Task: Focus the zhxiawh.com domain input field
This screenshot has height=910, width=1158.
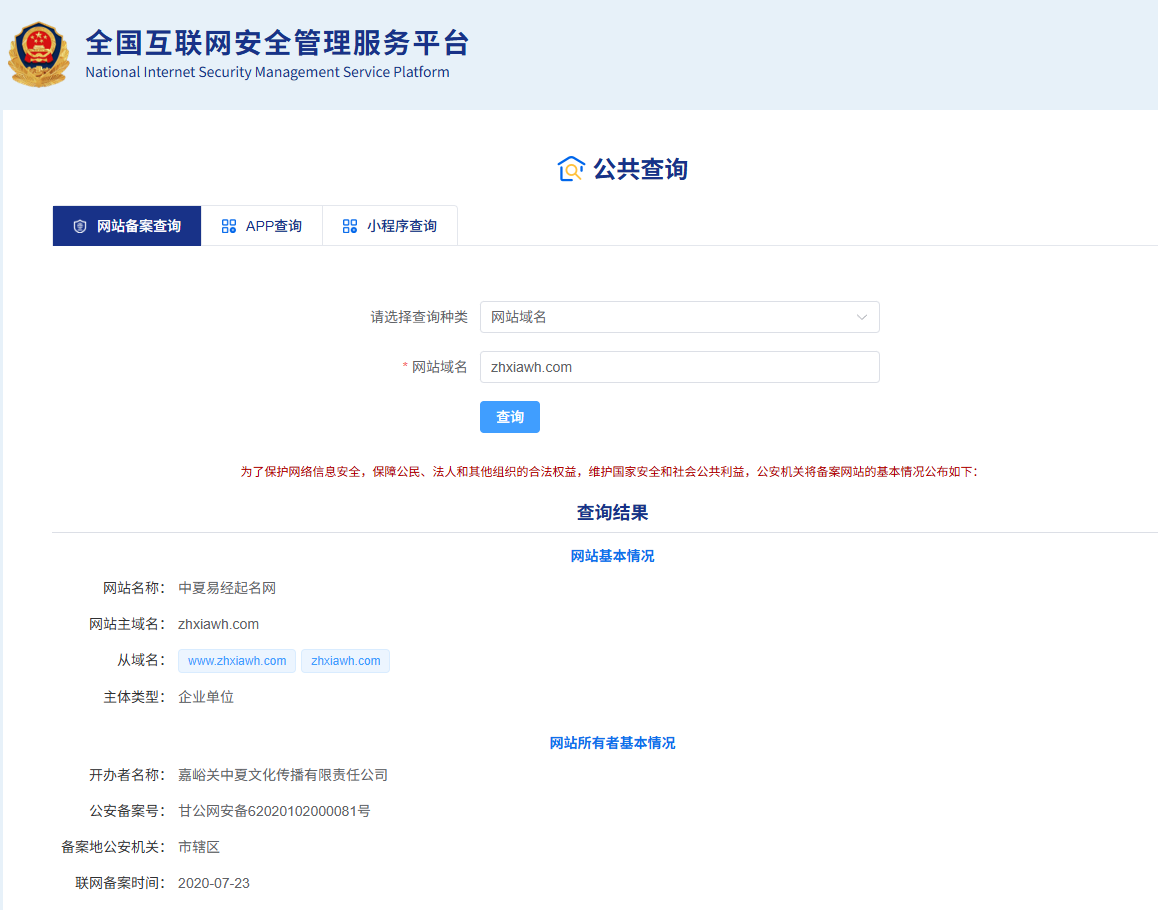Action: pyautogui.click(x=679, y=367)
